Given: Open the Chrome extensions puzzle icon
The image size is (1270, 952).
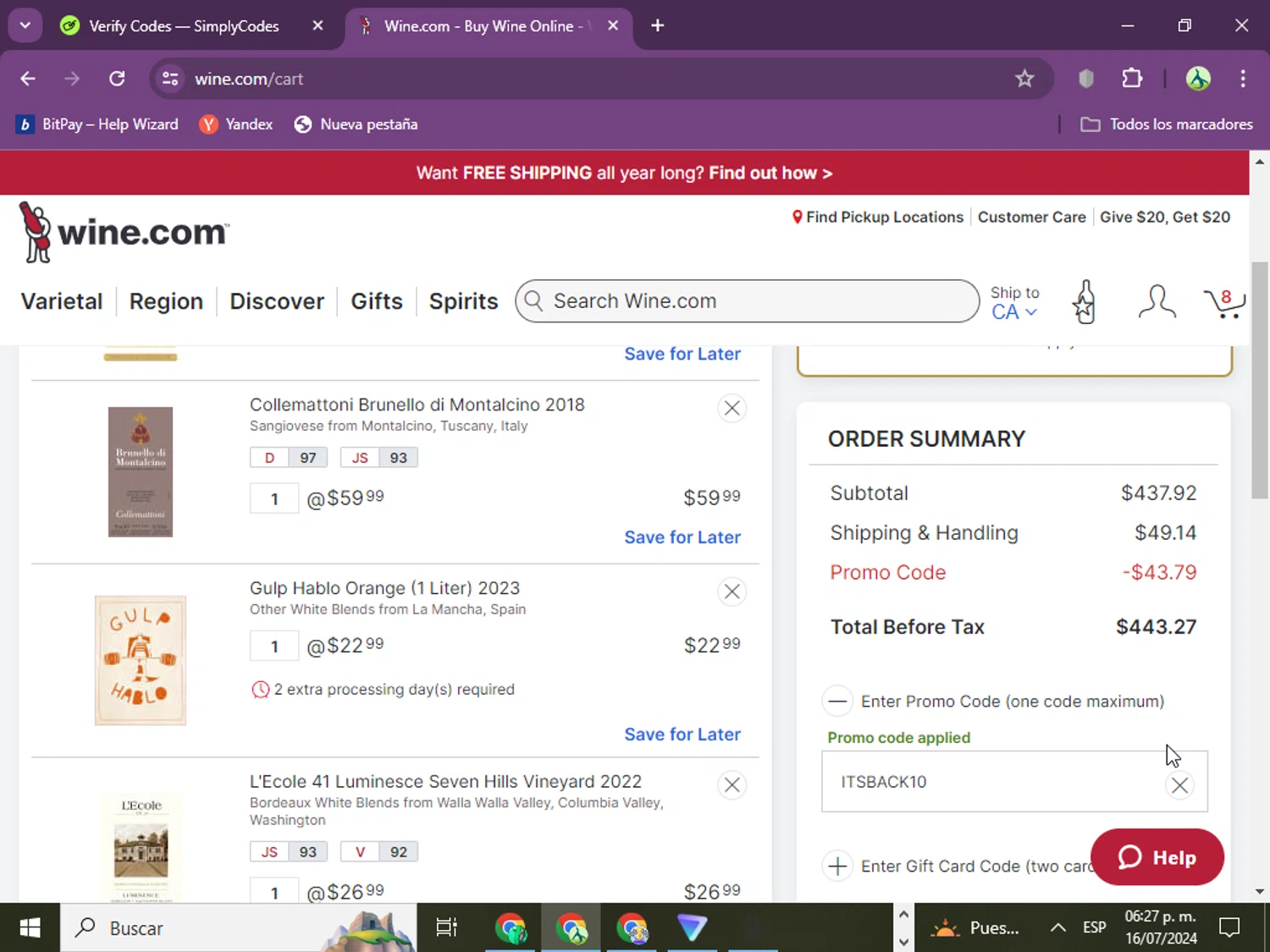Looking at the screenshot, I should click(1132, 79).
